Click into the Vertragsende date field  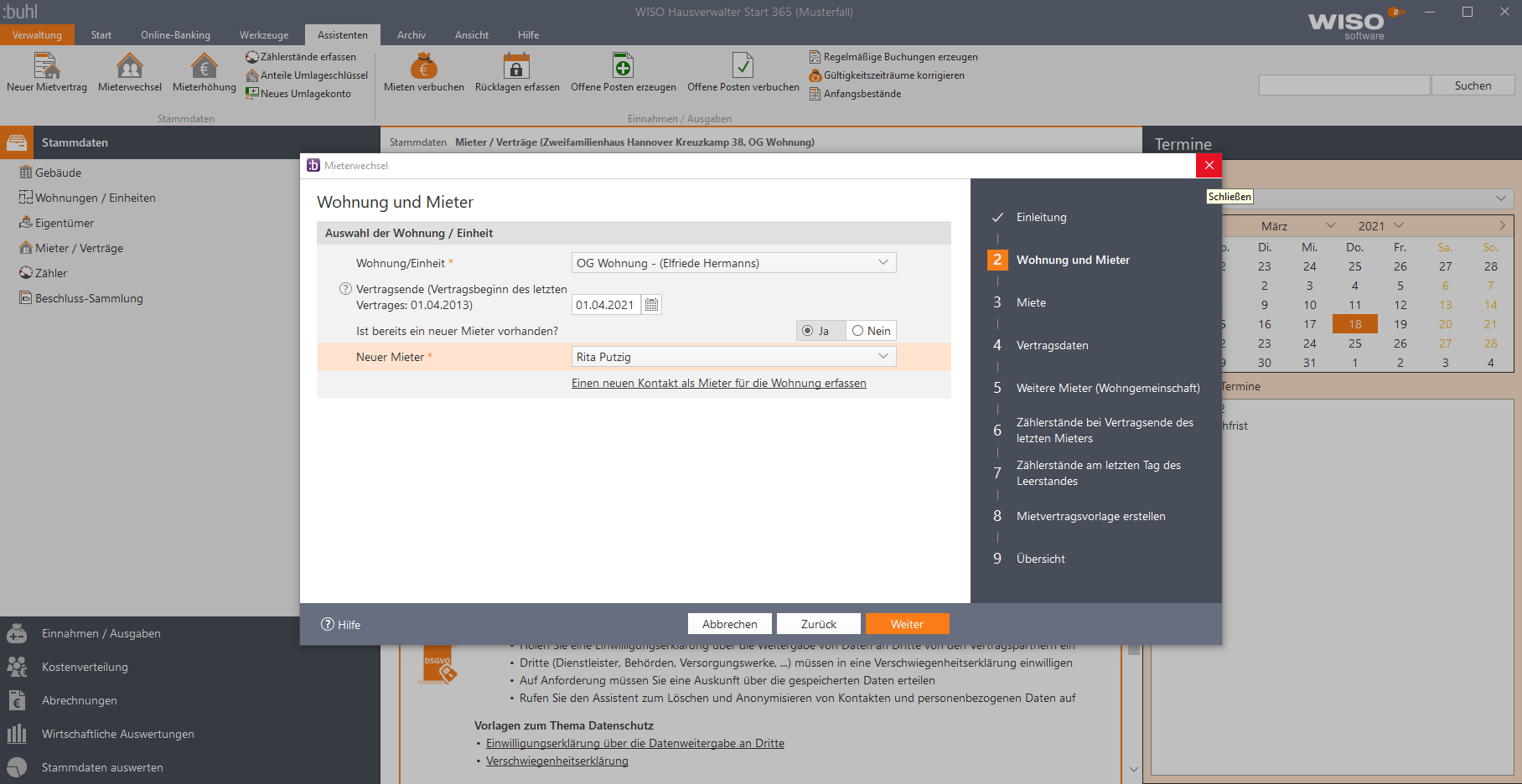(605, 305)
